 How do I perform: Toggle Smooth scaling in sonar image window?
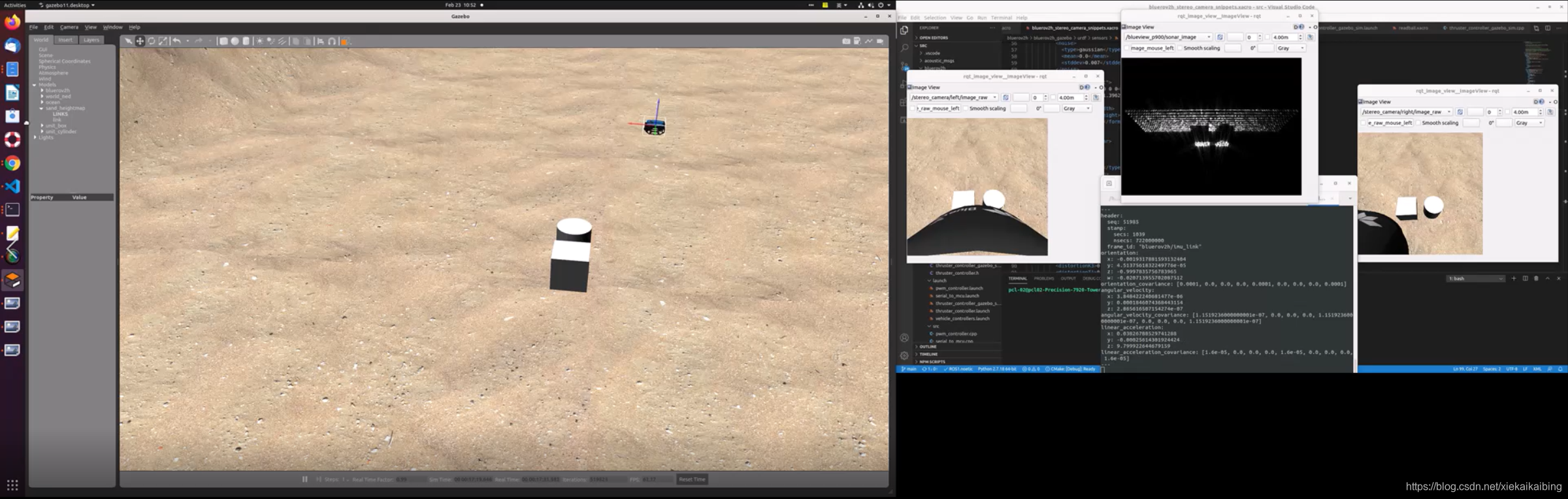point(1181,48)
